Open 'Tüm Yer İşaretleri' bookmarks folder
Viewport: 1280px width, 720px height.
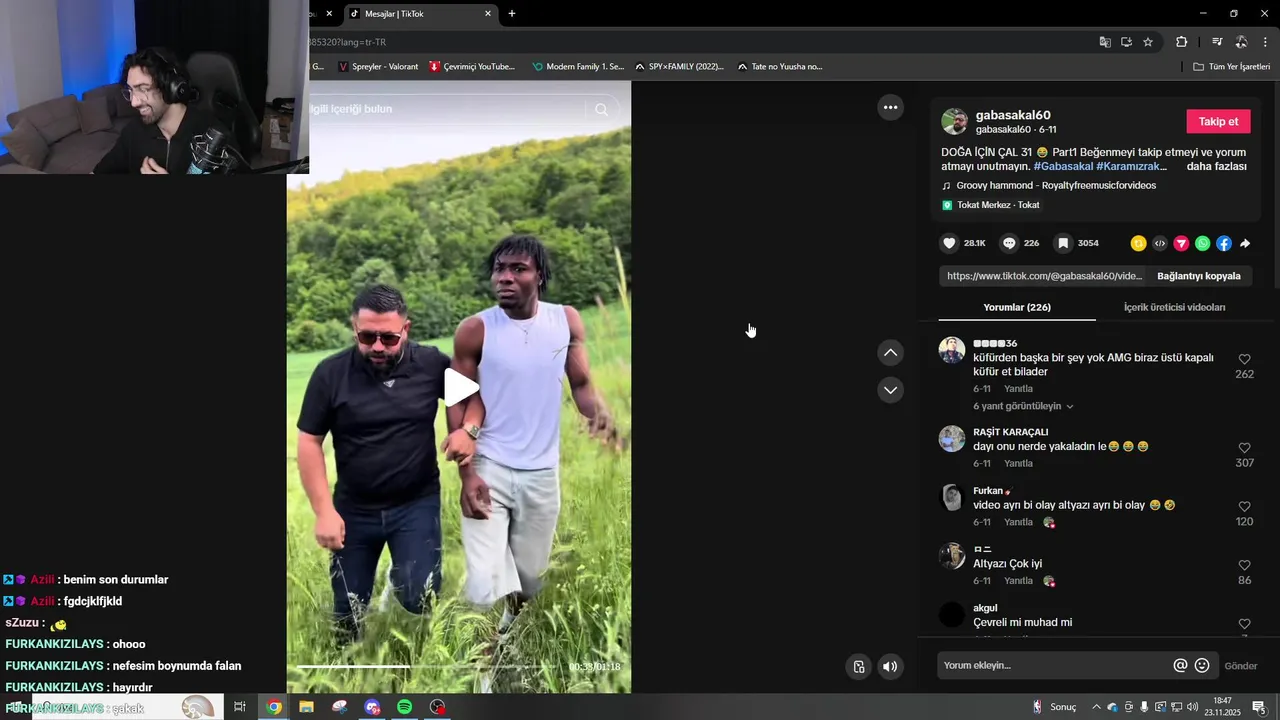1231,67
